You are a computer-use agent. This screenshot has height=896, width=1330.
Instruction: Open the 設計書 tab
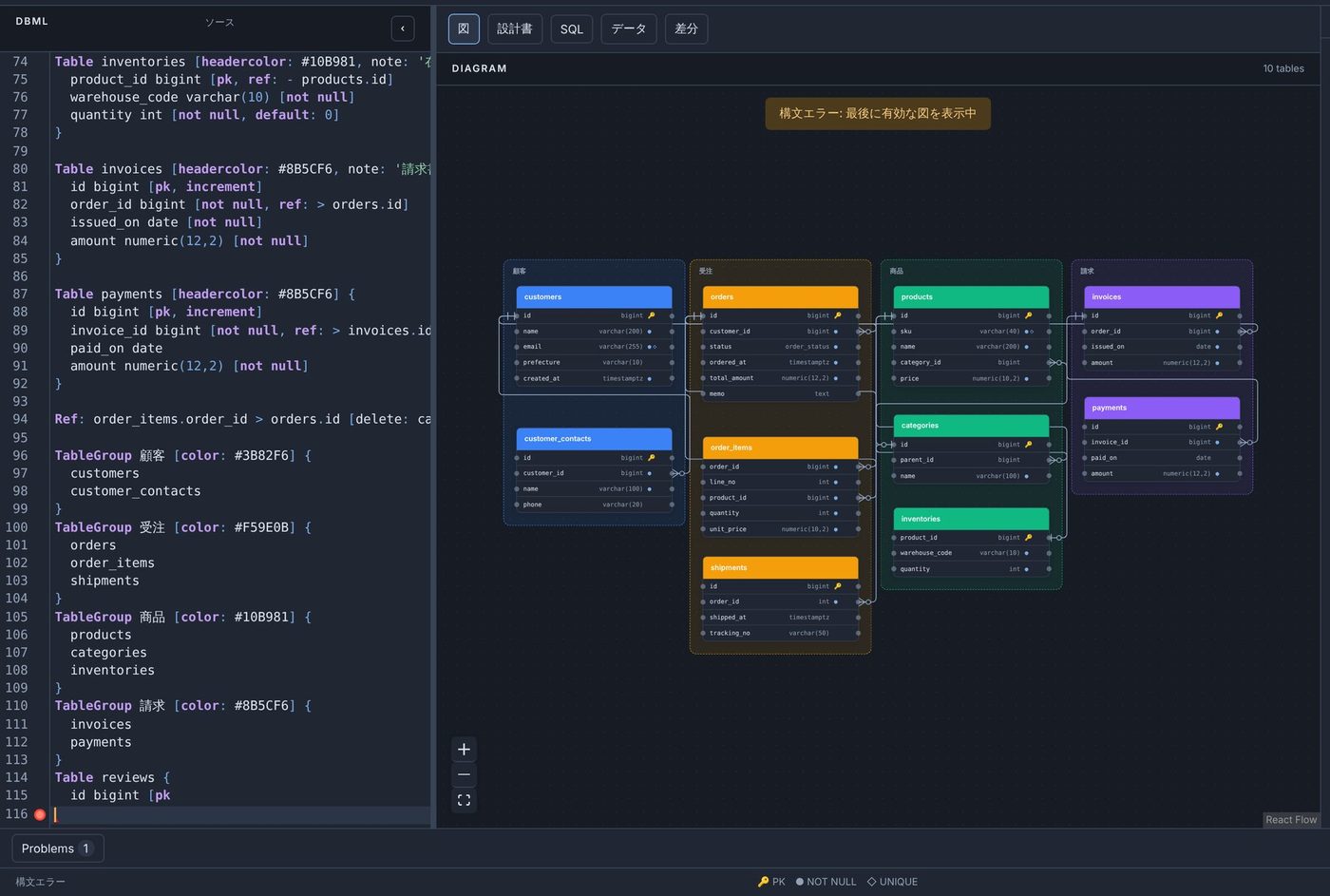515,29
